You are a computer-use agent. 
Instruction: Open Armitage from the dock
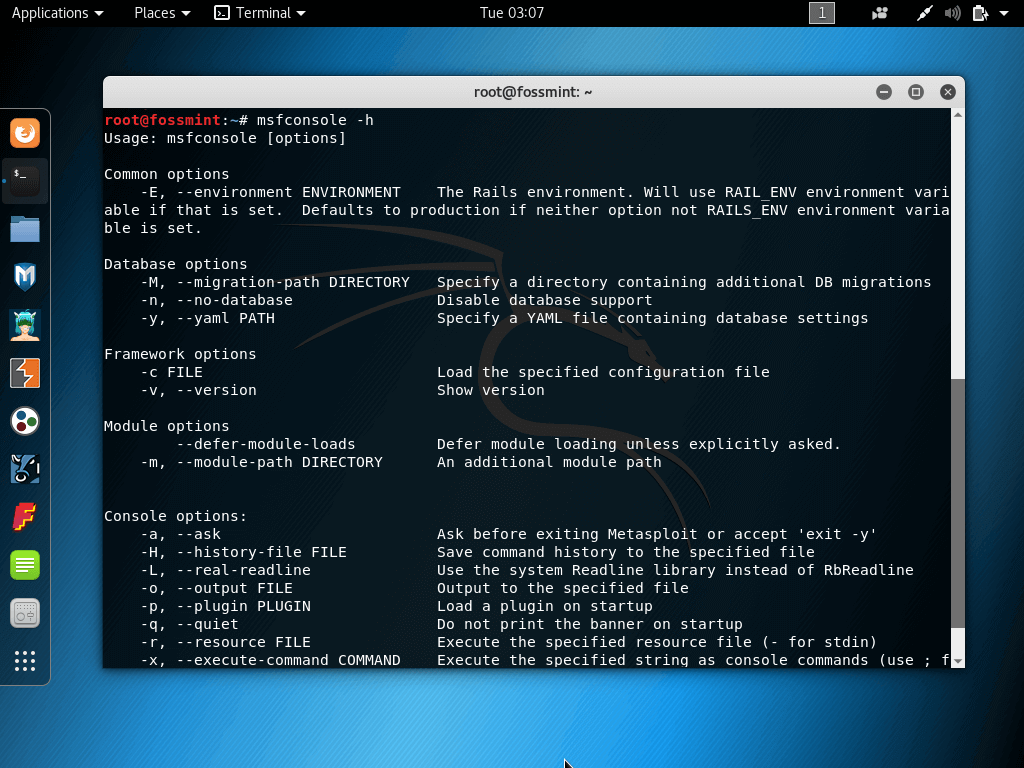click(25, 325)
